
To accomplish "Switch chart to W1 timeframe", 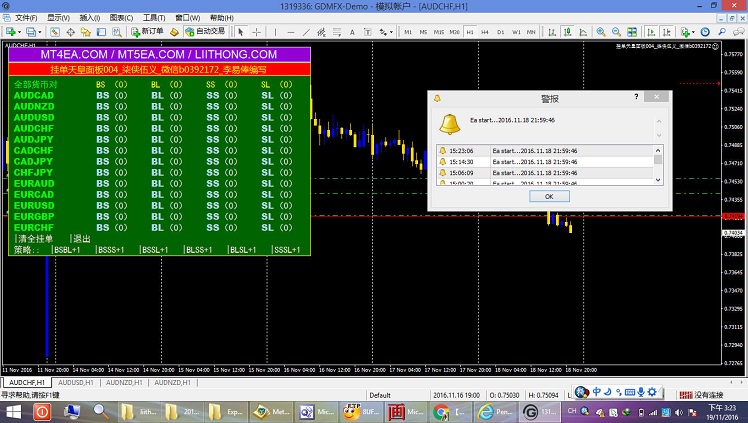I will coord(516,31).
